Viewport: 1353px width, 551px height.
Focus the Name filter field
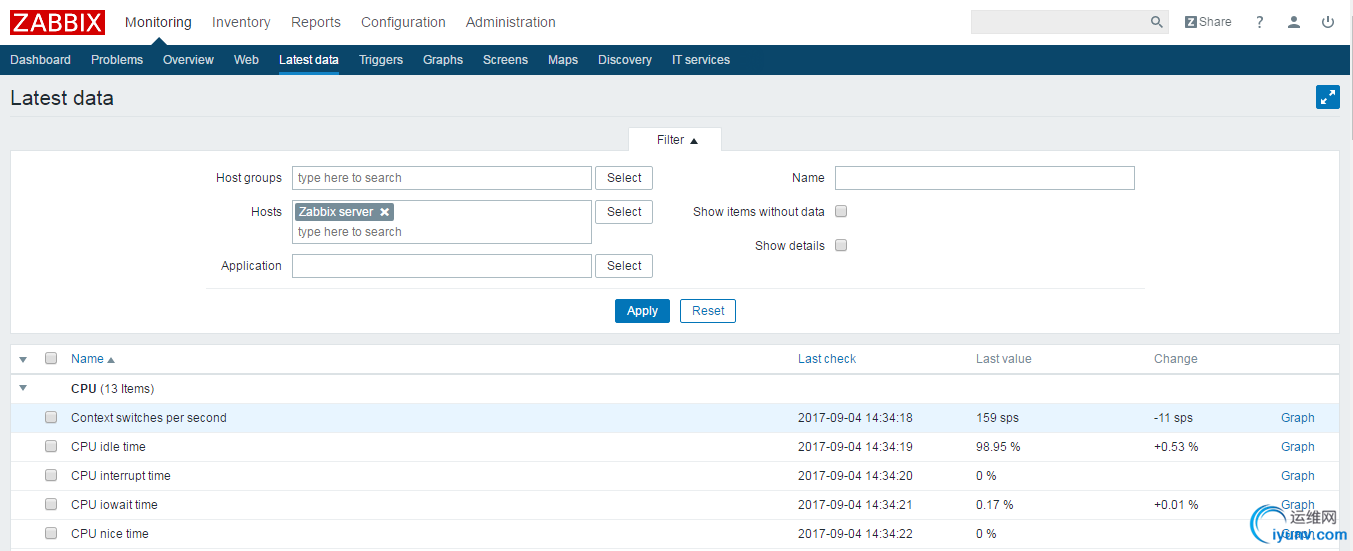pyautogui.click(x=985, y=178)
